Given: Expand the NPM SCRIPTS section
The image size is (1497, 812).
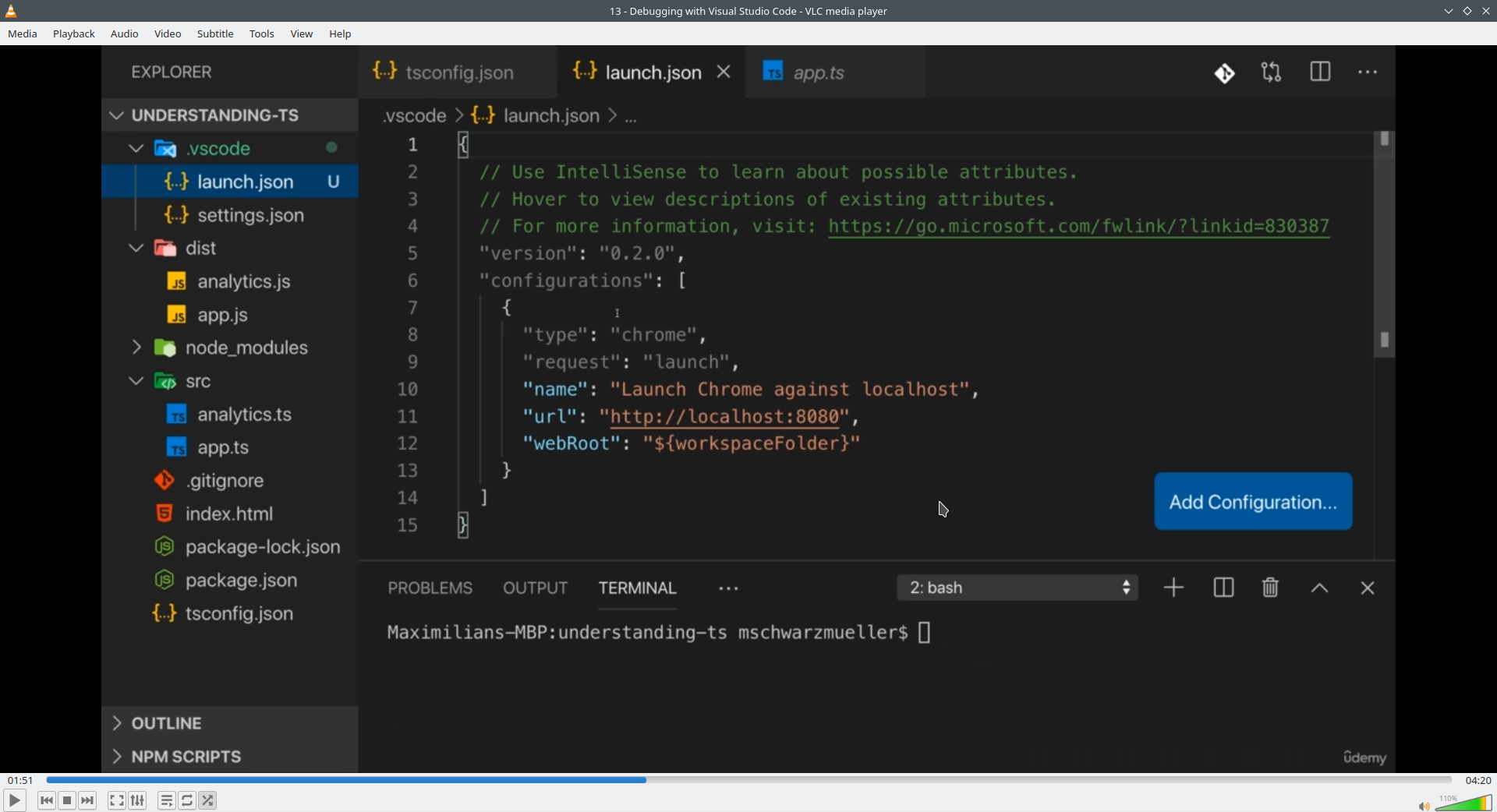Looking at the screenshot, I should point(229,757).
